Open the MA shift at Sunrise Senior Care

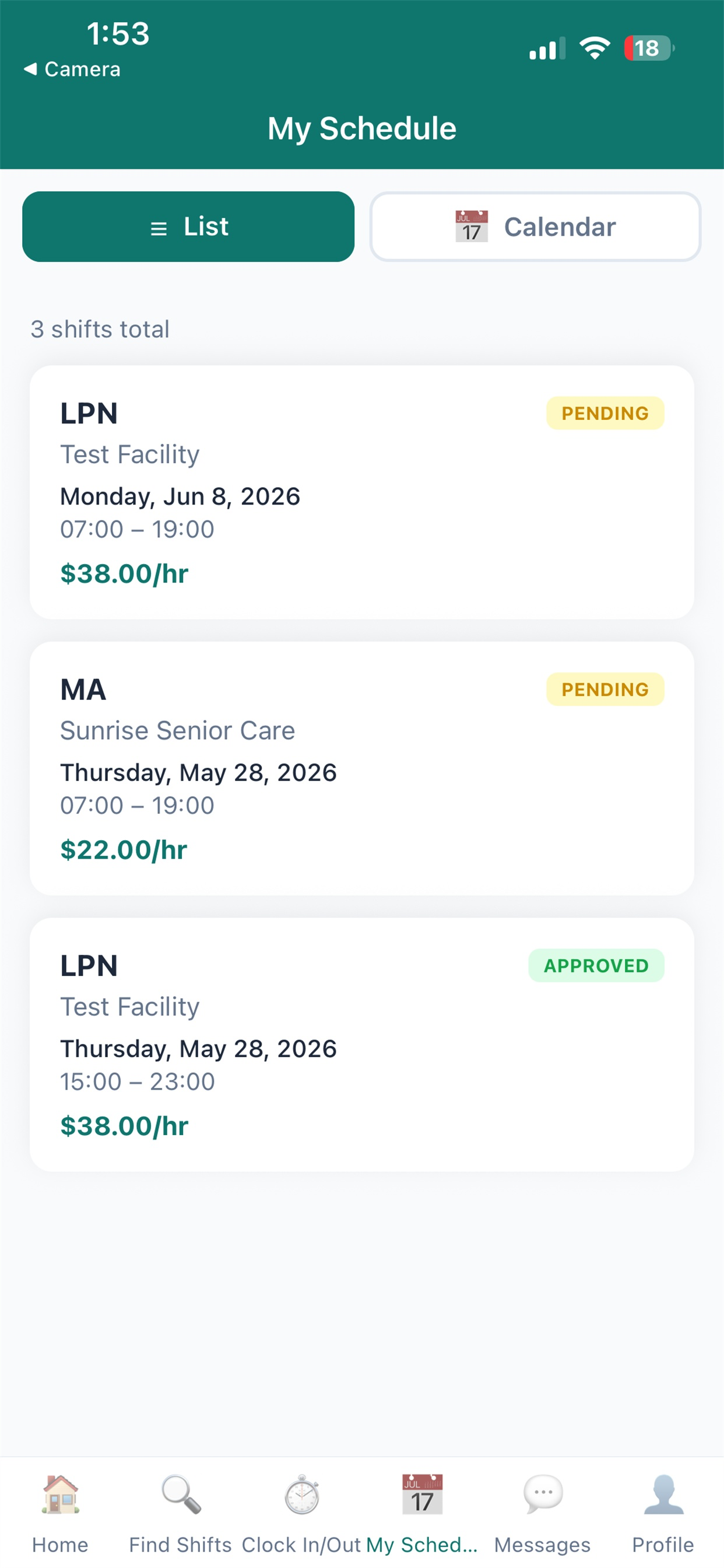coord(362,768)
